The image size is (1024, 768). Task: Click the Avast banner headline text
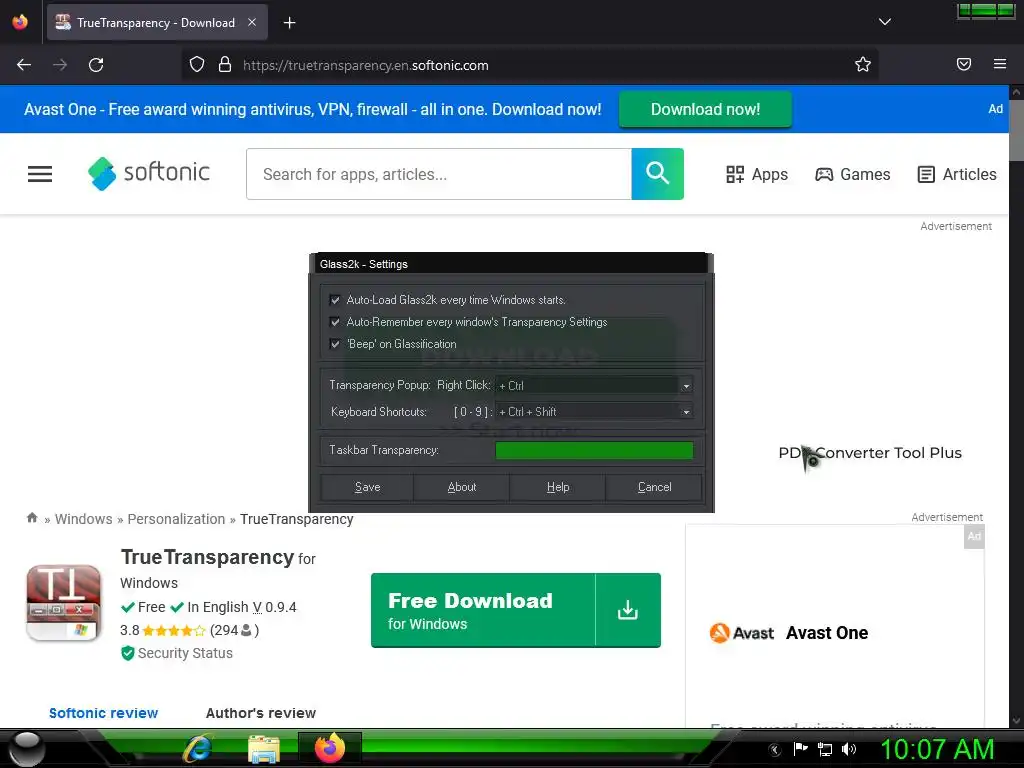pos(312,109)
